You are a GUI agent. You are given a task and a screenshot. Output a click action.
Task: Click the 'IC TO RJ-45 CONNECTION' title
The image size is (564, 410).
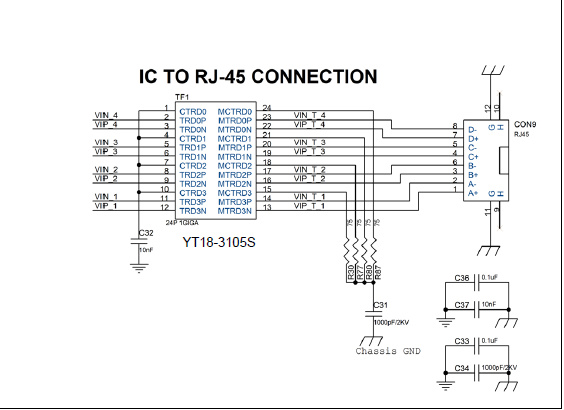[x=258, y=76]
